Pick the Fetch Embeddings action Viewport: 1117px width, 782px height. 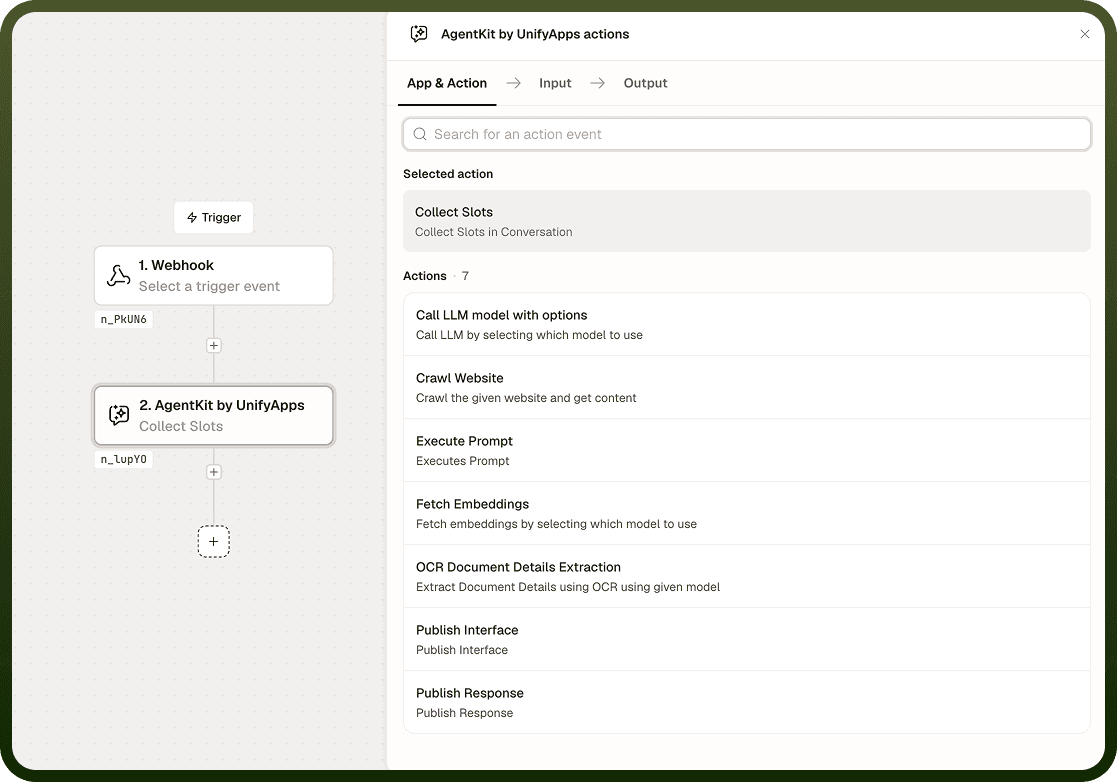747,513
